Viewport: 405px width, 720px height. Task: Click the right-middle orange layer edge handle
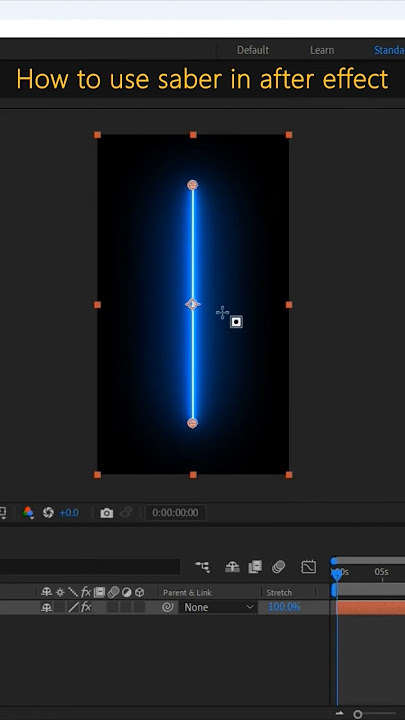point(289,305)
